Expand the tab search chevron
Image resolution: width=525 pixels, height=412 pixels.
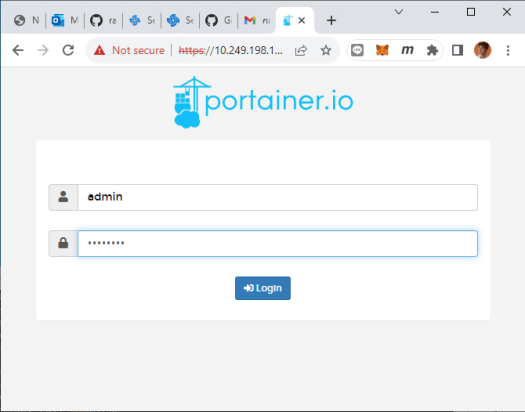tap(398, 12)
